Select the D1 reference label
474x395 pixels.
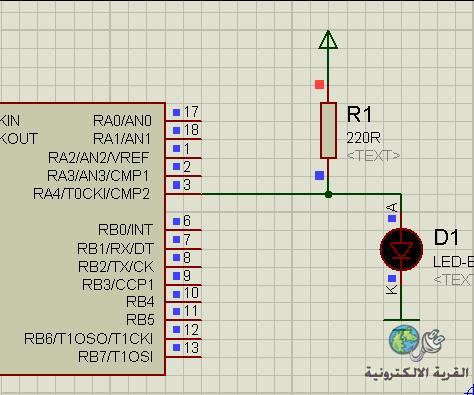(447, 237)
